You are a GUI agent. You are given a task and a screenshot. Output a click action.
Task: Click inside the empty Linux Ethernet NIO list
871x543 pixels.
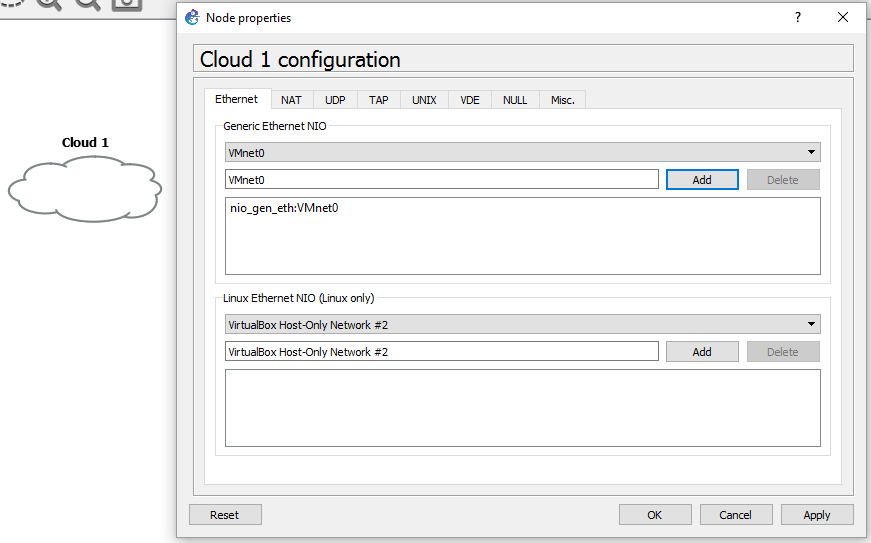click(x=523, y=408)
